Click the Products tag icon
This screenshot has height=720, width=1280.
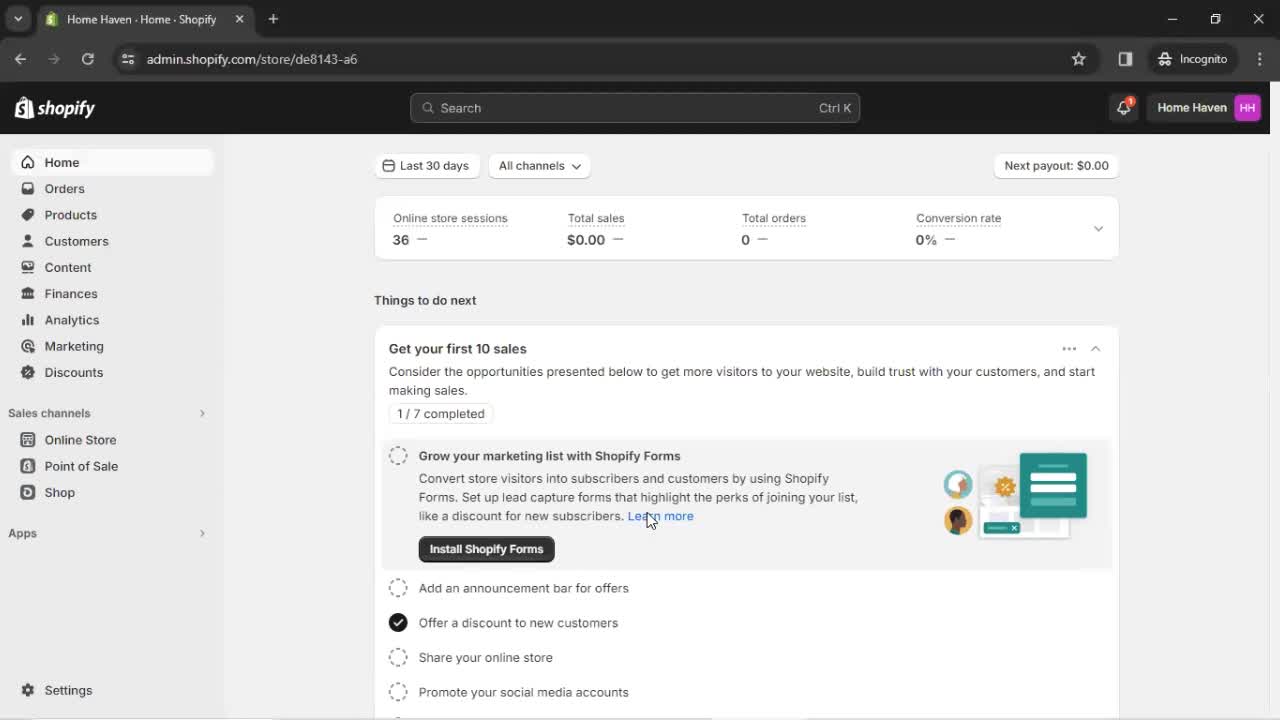click(28, 215)
